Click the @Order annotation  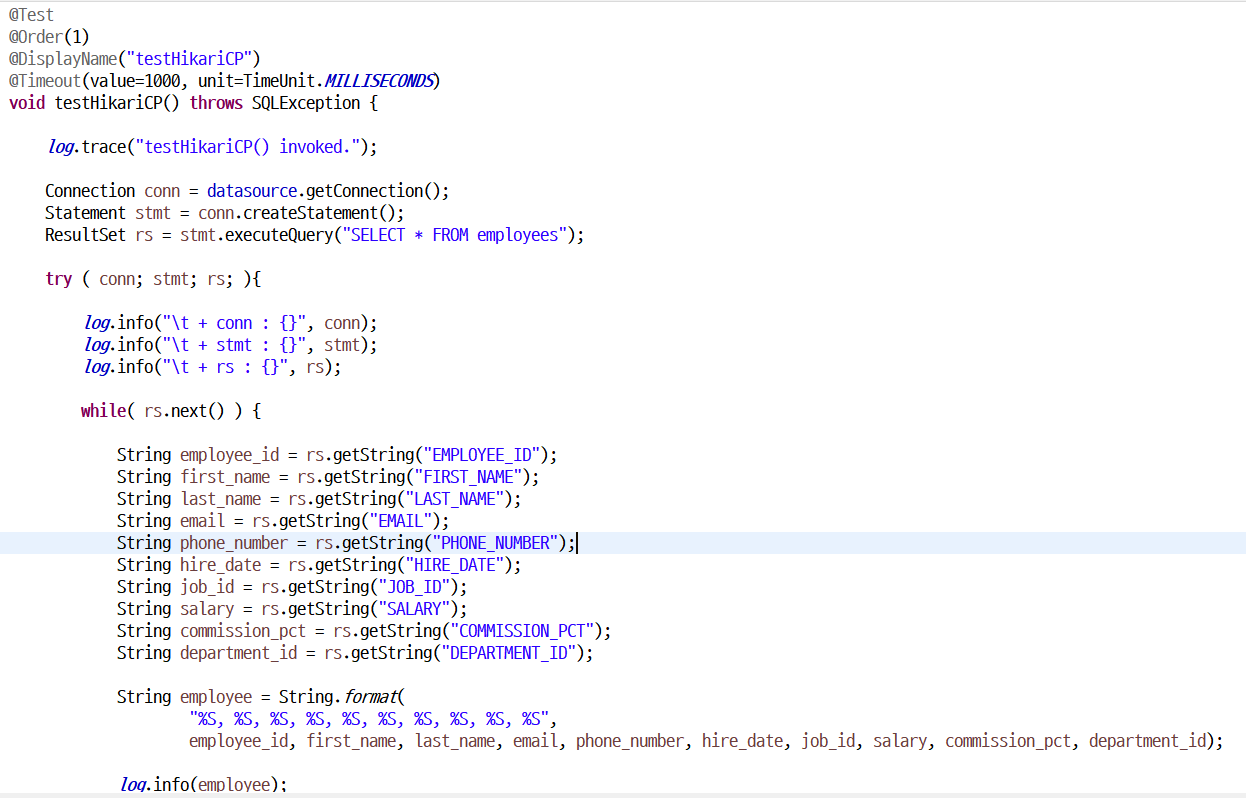pyautogui.click(x=37, y=37)
